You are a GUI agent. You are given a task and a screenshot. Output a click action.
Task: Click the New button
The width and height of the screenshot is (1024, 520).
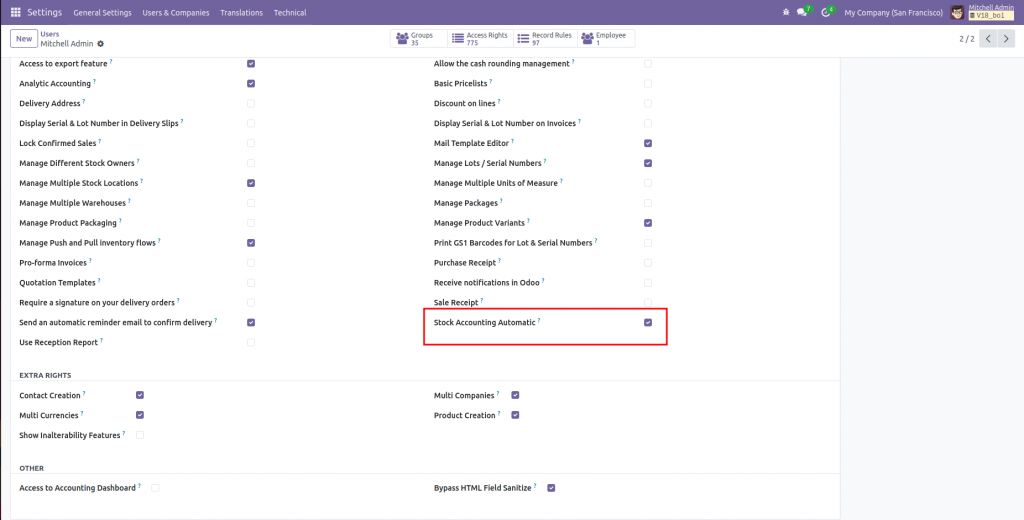tap(23, 38)
